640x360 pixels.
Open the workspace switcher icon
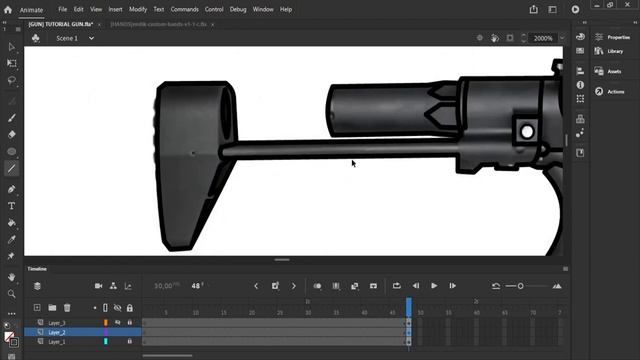coord(552,9)
